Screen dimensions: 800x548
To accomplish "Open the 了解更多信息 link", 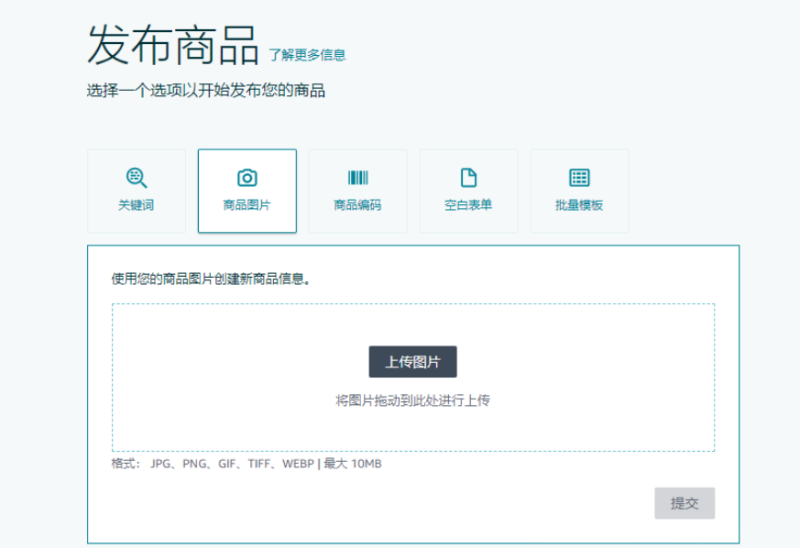I will (307, 55).
